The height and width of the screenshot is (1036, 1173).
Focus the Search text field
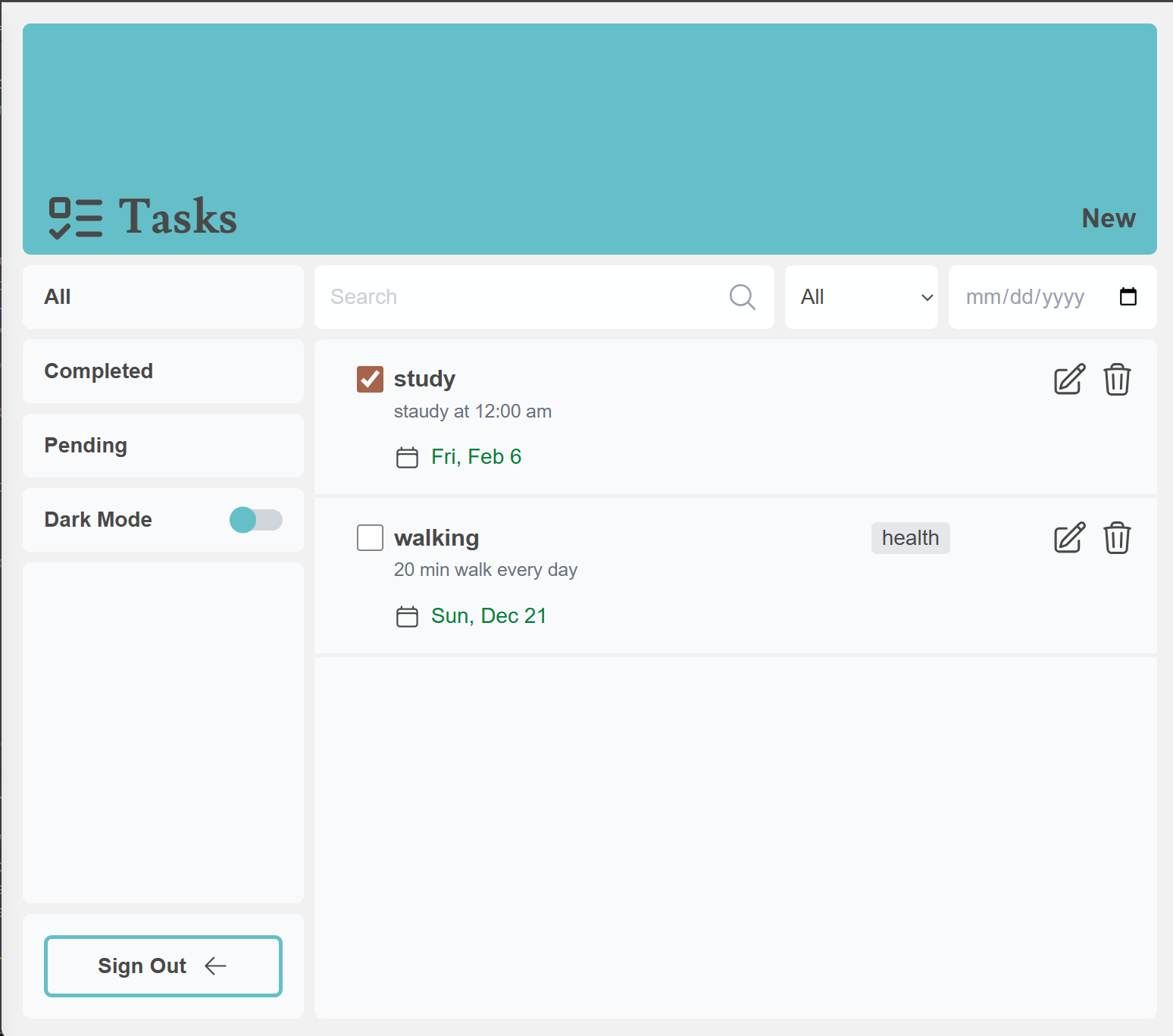[523, 297]
